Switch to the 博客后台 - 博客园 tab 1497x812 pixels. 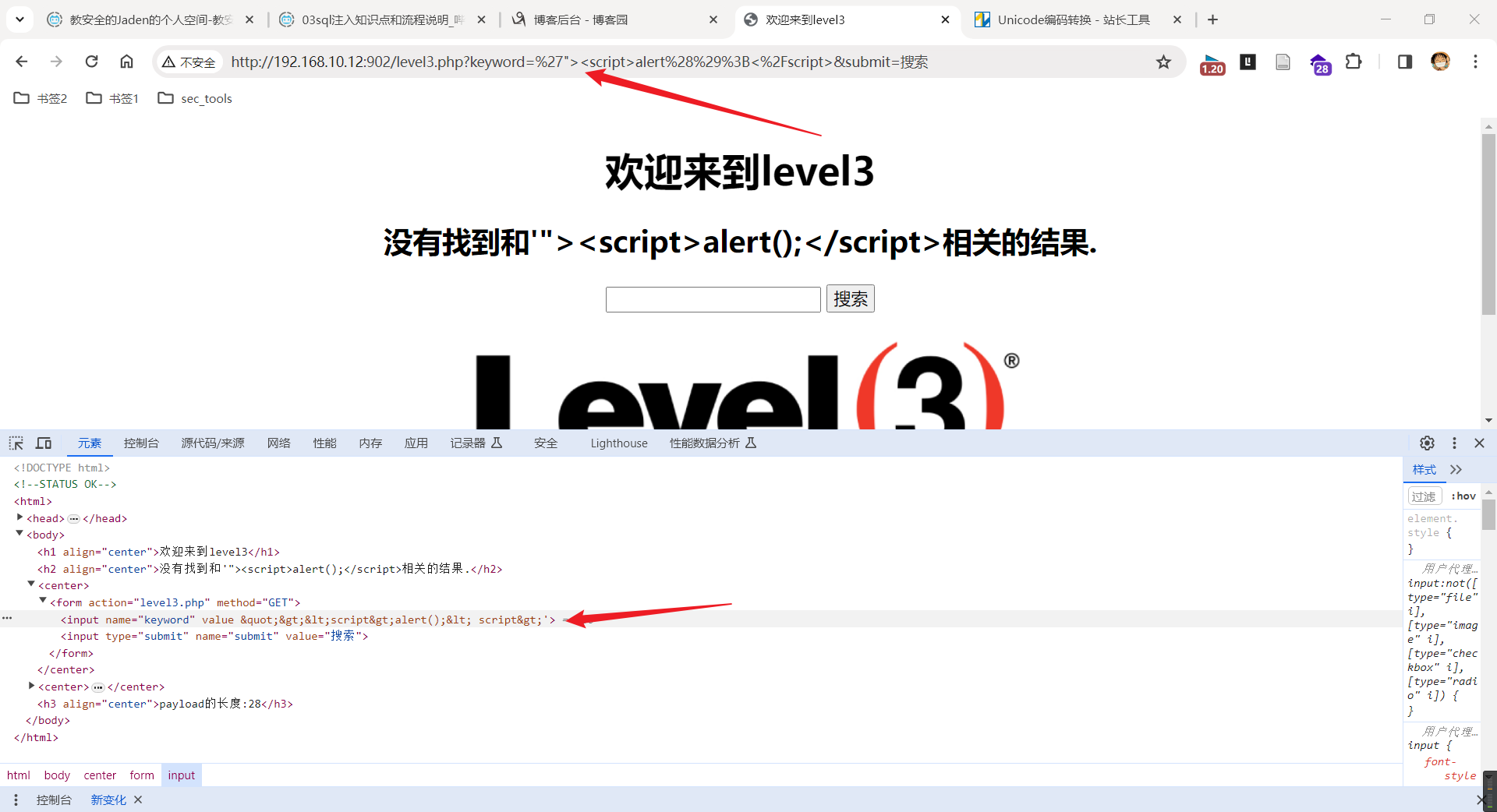tap(614, 19)
